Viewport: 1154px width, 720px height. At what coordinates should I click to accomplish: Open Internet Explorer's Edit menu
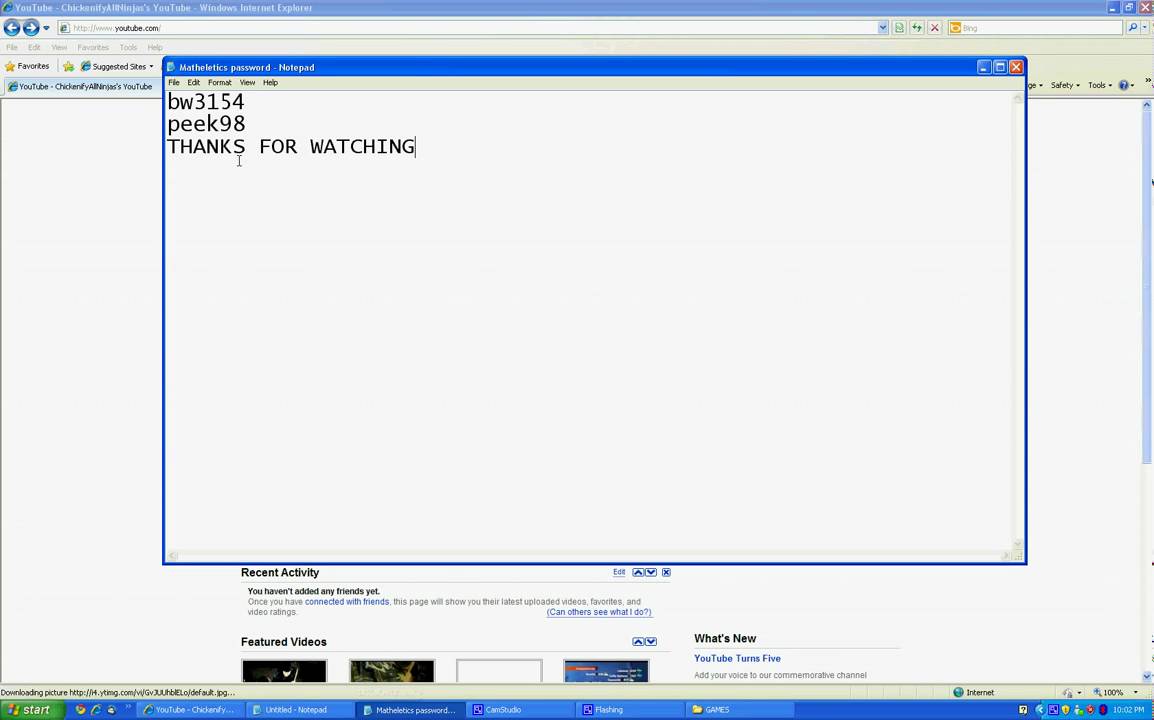pyautogui.click(x=35, y=47)
